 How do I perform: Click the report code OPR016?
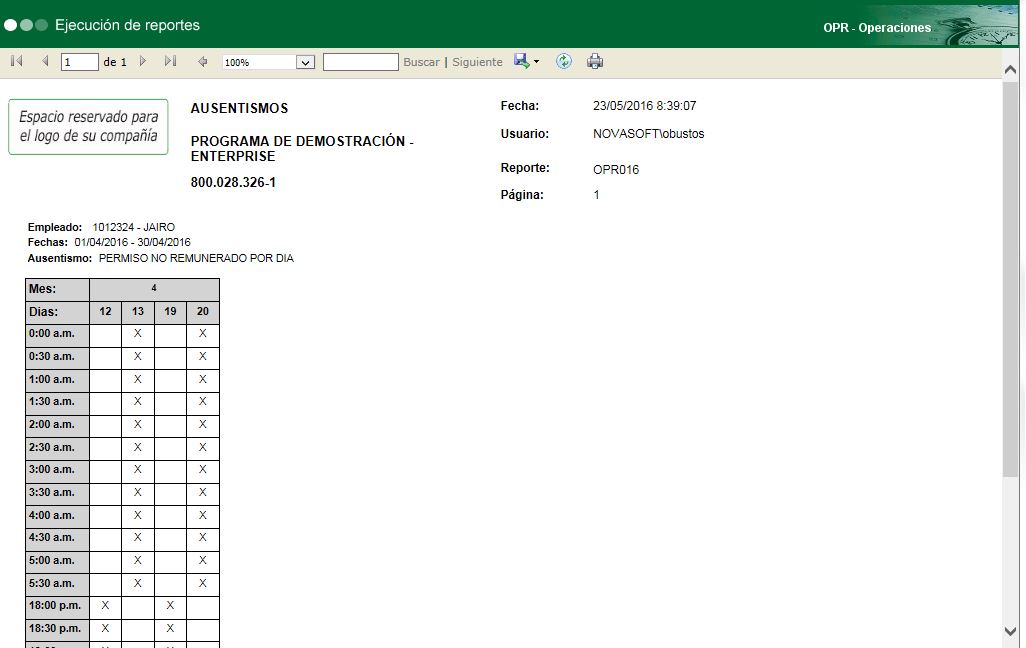click(x=616, y=170)
